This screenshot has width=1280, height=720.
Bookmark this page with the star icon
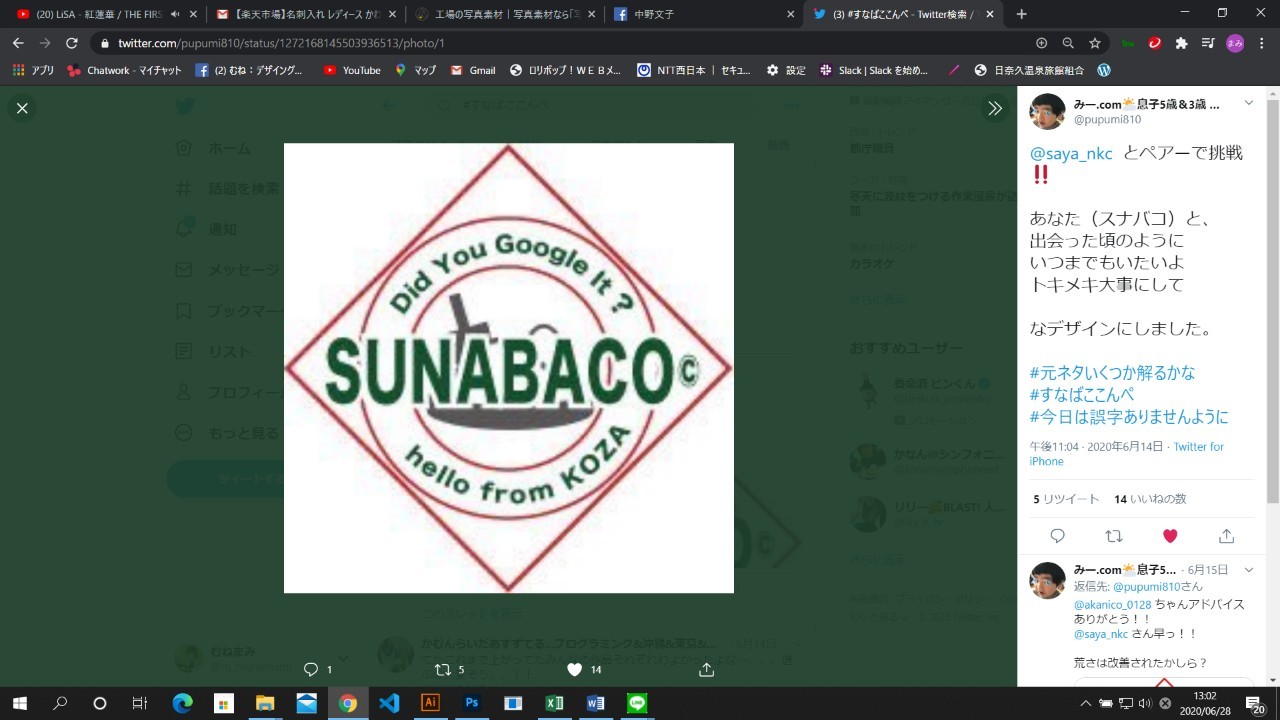click(x=1095, y=43)
